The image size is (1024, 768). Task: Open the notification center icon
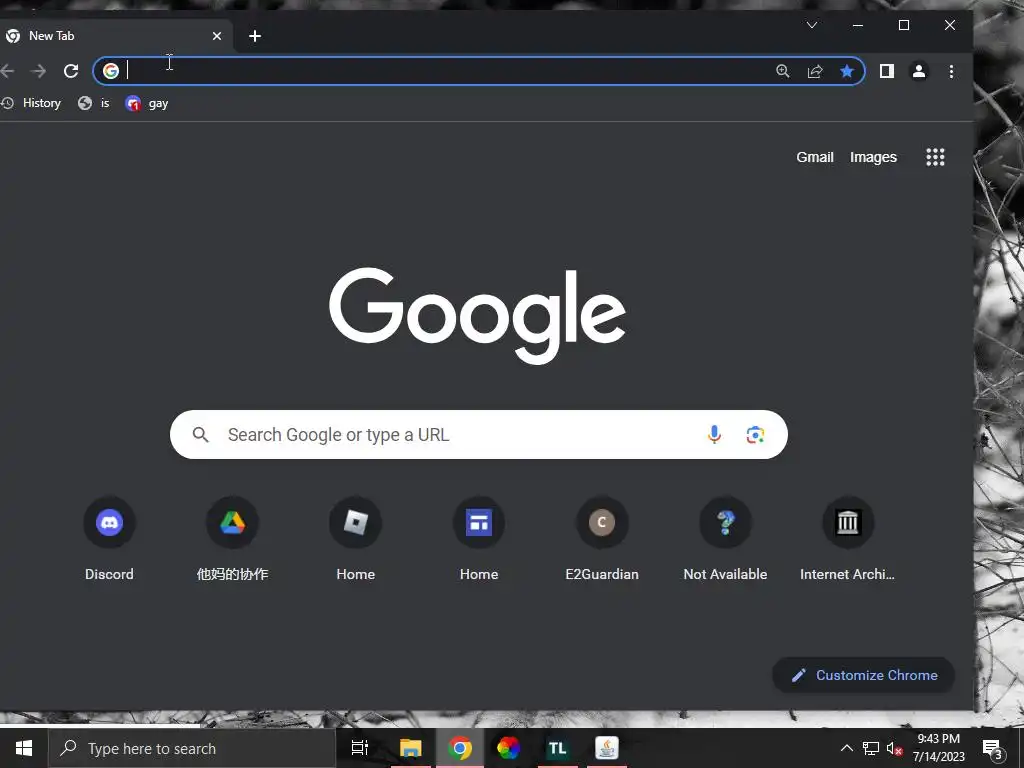click(x=993, y=749)
